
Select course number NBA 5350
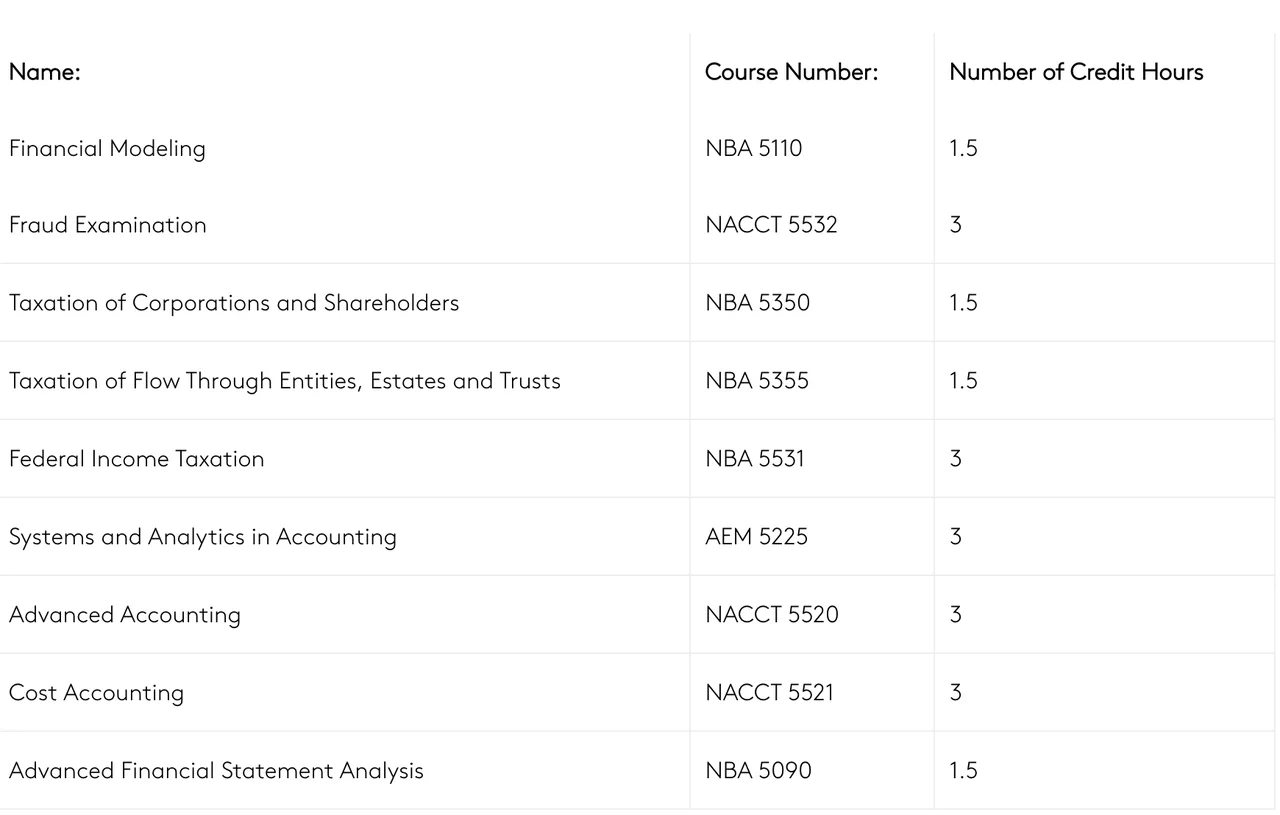point(757,303)
